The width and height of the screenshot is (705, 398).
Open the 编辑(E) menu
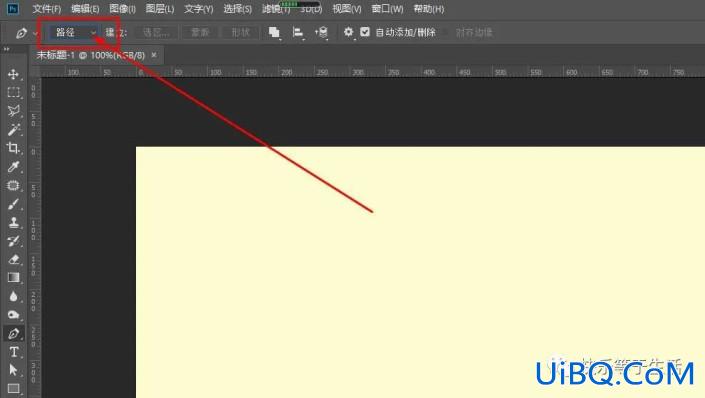click(85, 9)
